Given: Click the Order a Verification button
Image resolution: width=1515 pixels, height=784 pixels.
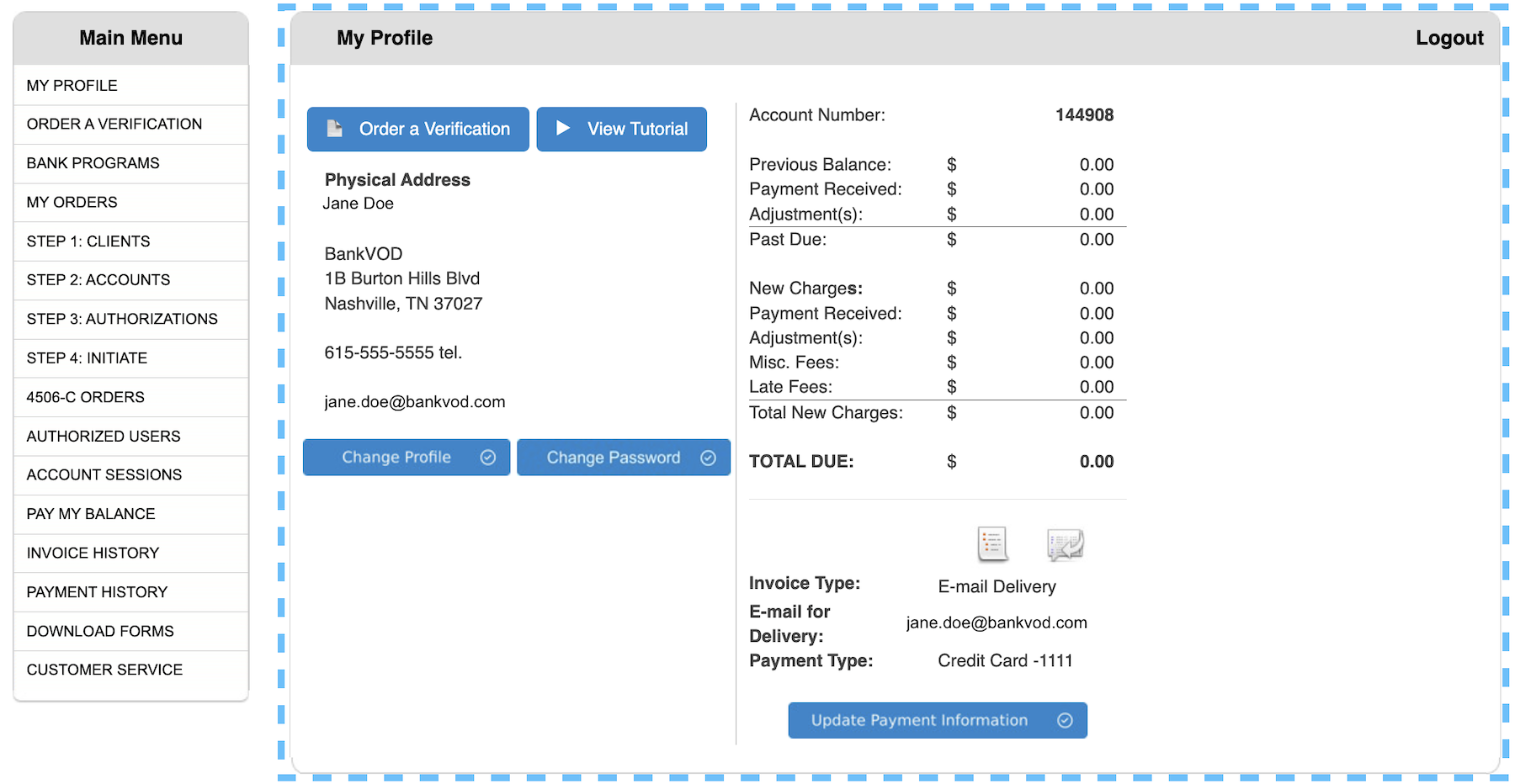Looking at the screenshot, I should (x=417, y=129).
